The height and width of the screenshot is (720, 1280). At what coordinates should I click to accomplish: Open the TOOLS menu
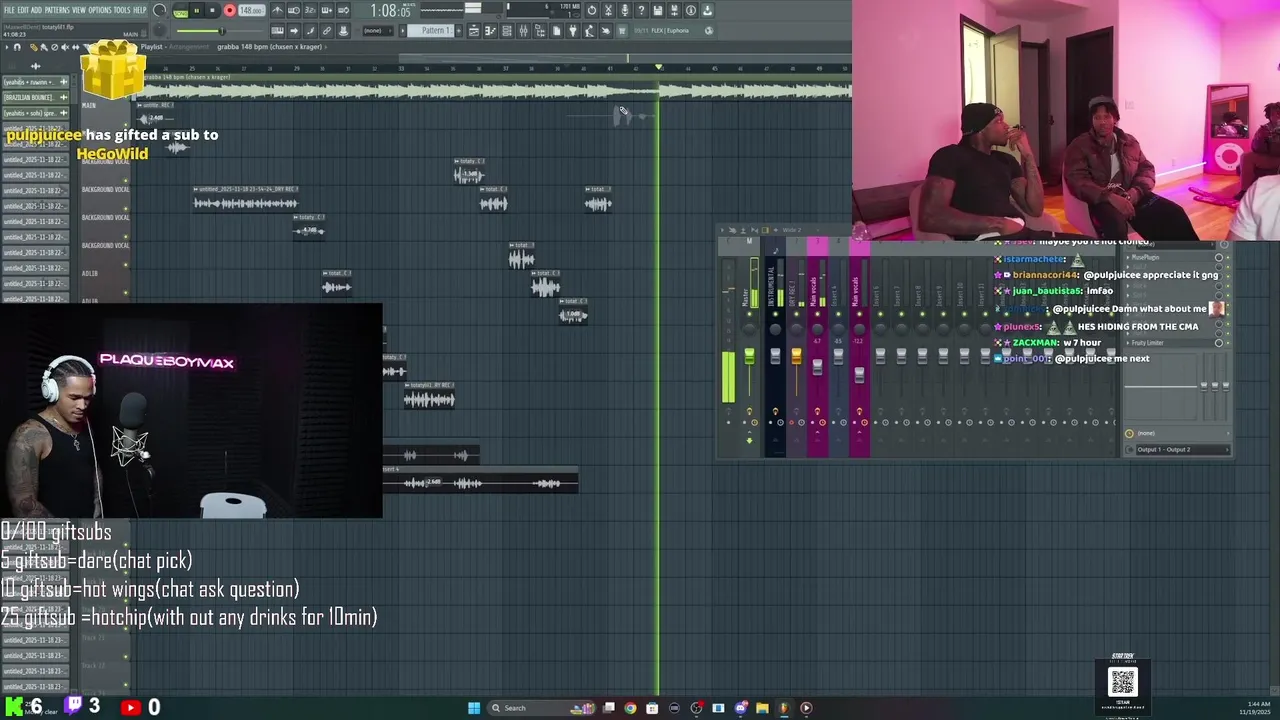121,10
